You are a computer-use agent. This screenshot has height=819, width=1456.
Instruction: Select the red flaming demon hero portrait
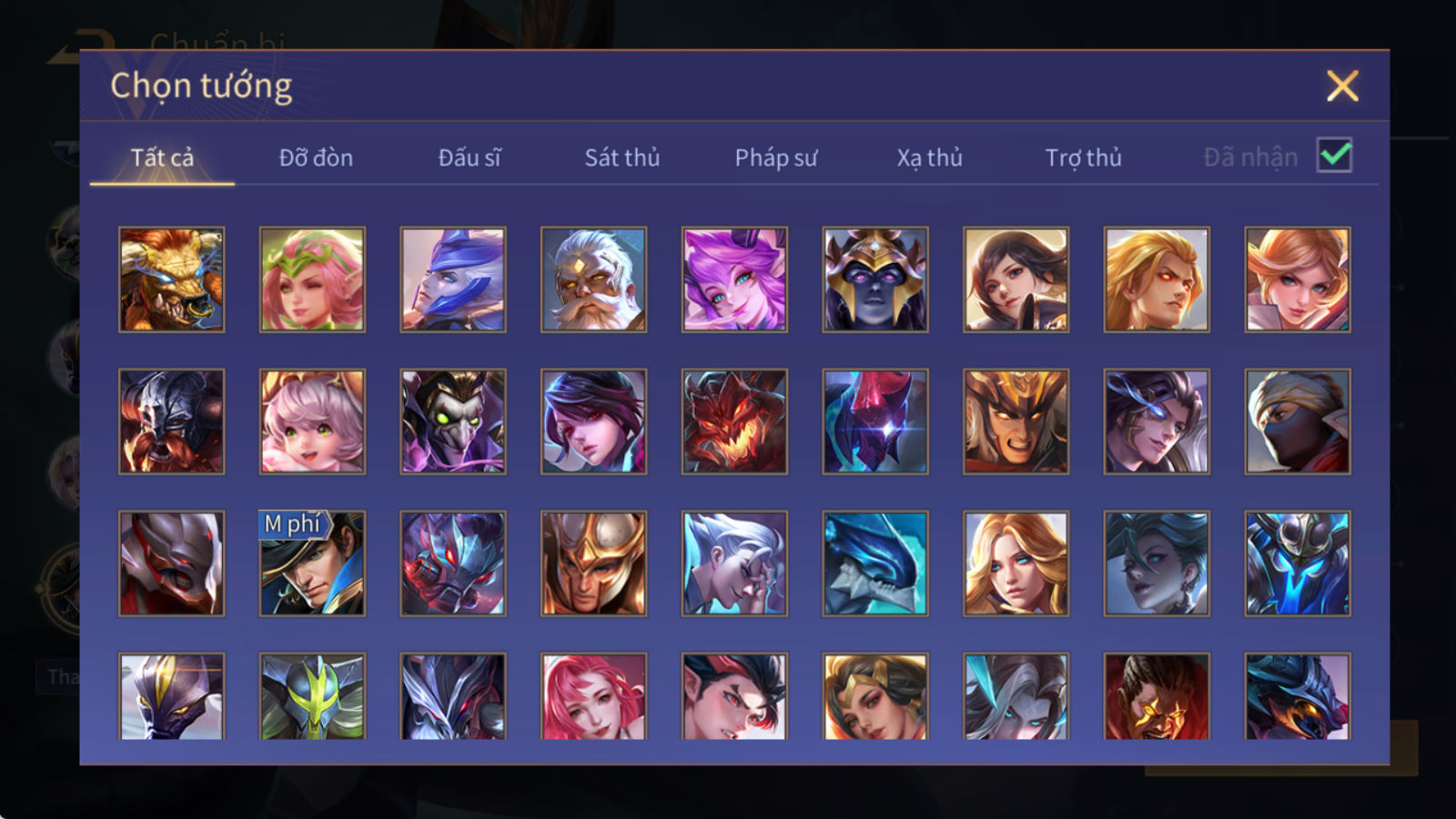[734, 421]
